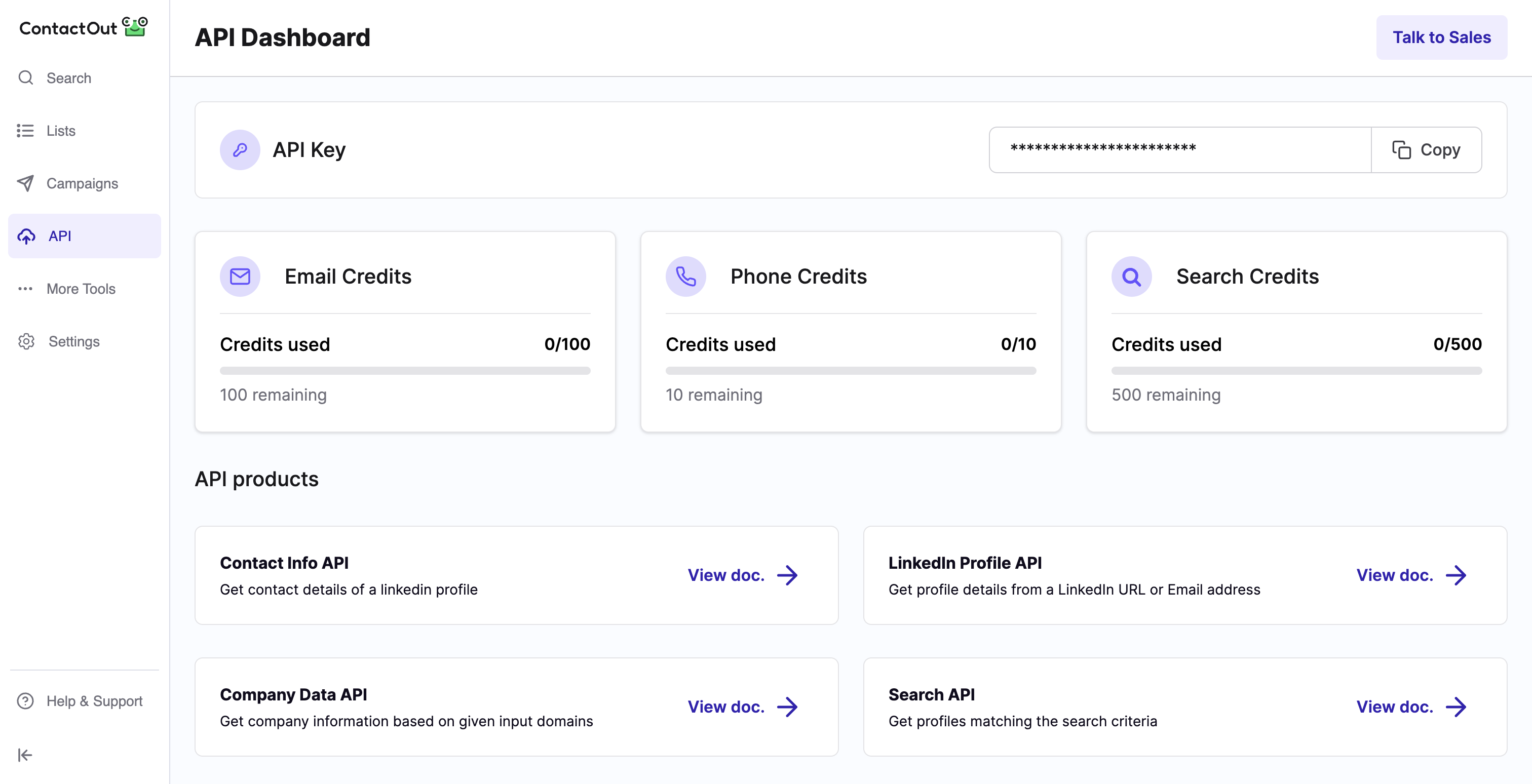Click the Help and Support icon in sidebar
Screen dimensions: 1532x784
[27, 701]
